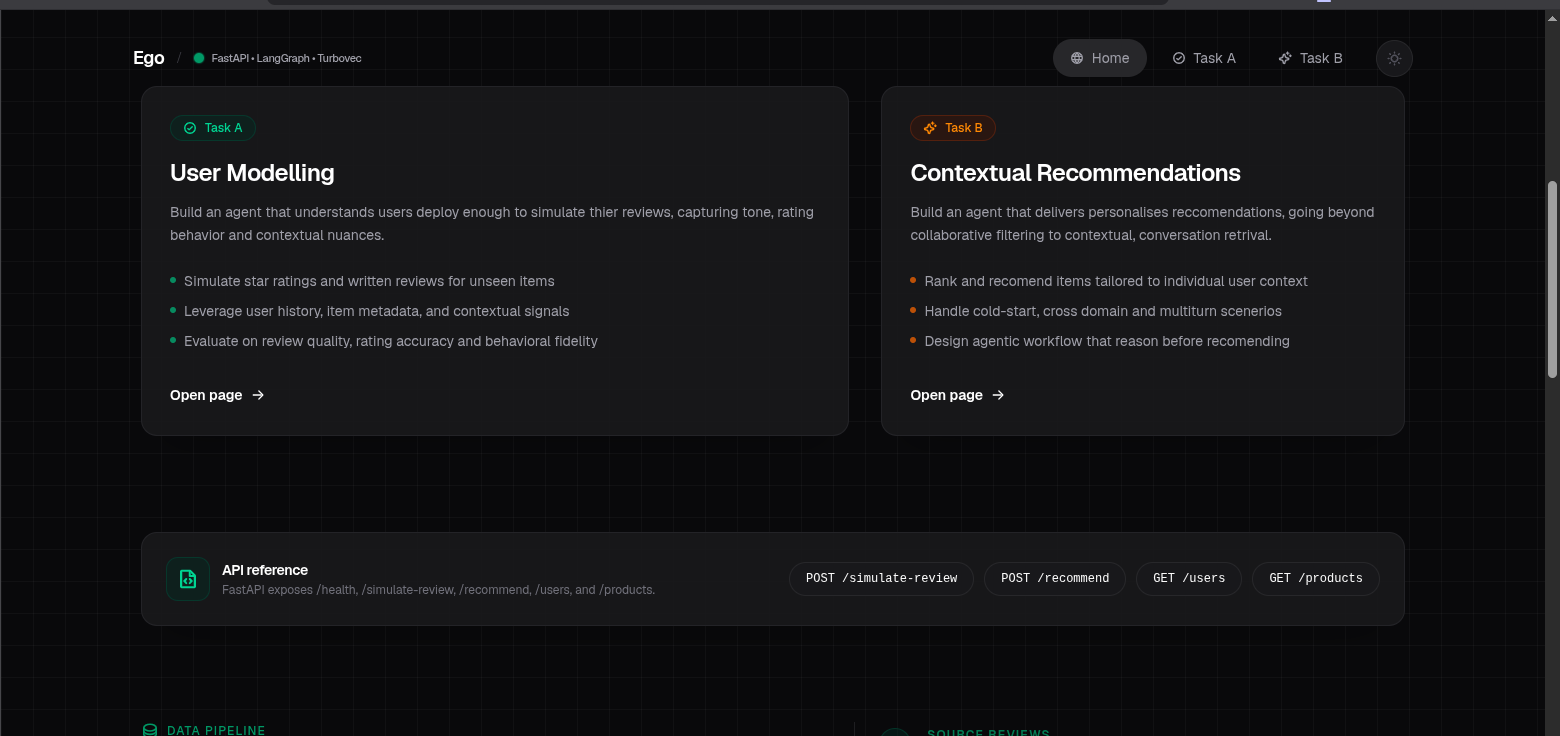The width and height of the screenshot is (1560, 736).
Task: Open page link in User Modelling card
Action: 217,395
